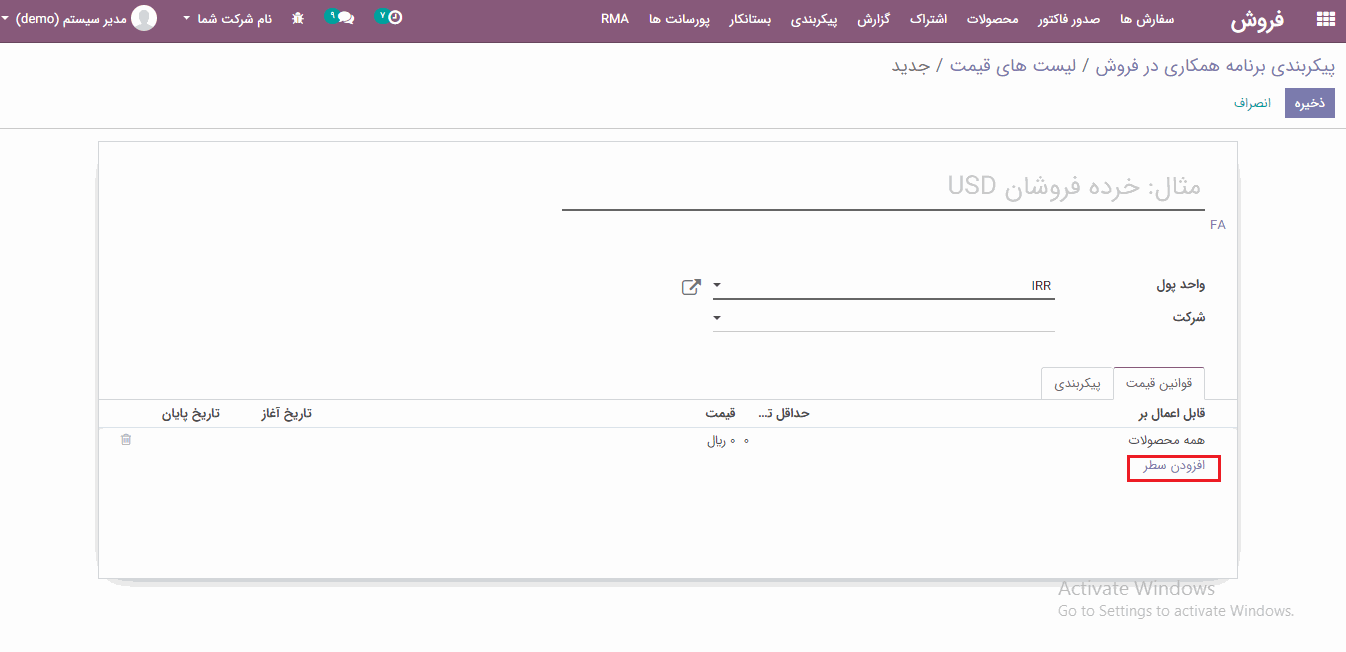
Task: Open the activities clock icon
Action: 394,17
